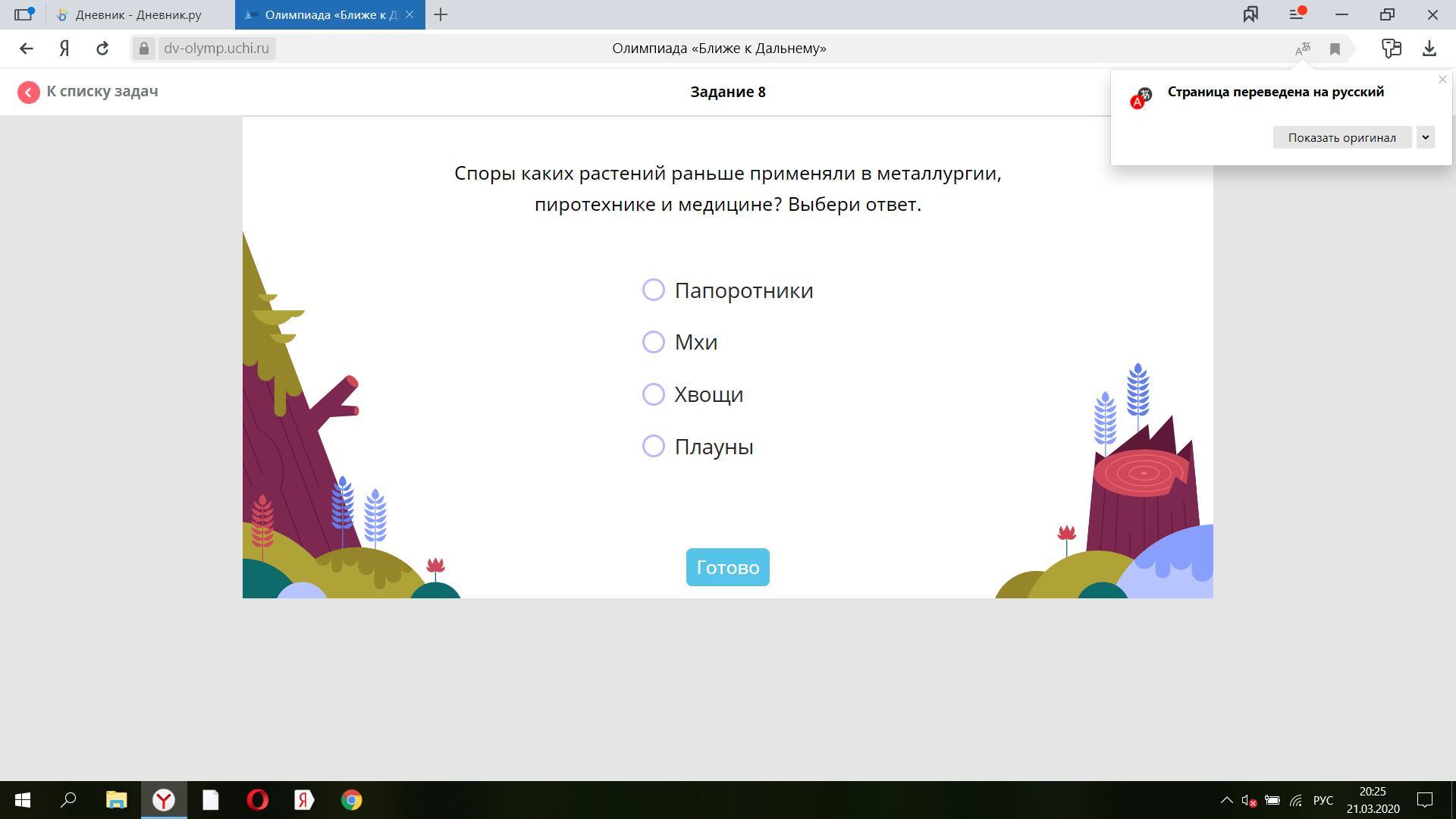Click Показать оригинал button
This screenshot has height=819, width=1456.
tap(1341, 137)
